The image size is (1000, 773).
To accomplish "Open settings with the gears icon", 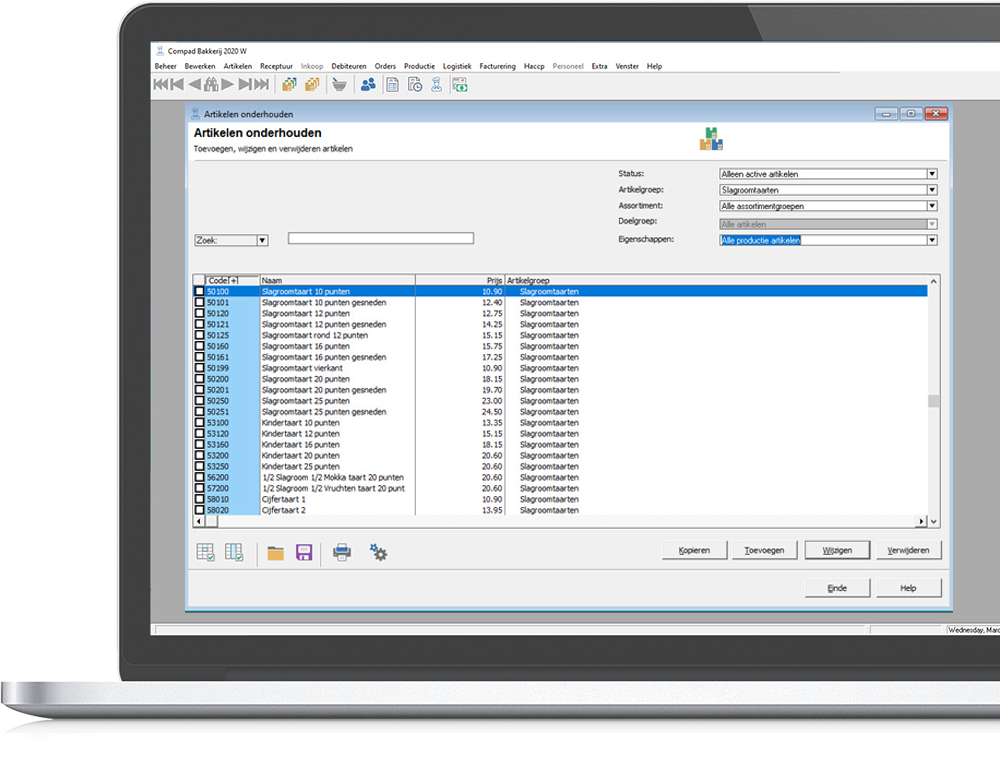I will click(x=379, y=552).
